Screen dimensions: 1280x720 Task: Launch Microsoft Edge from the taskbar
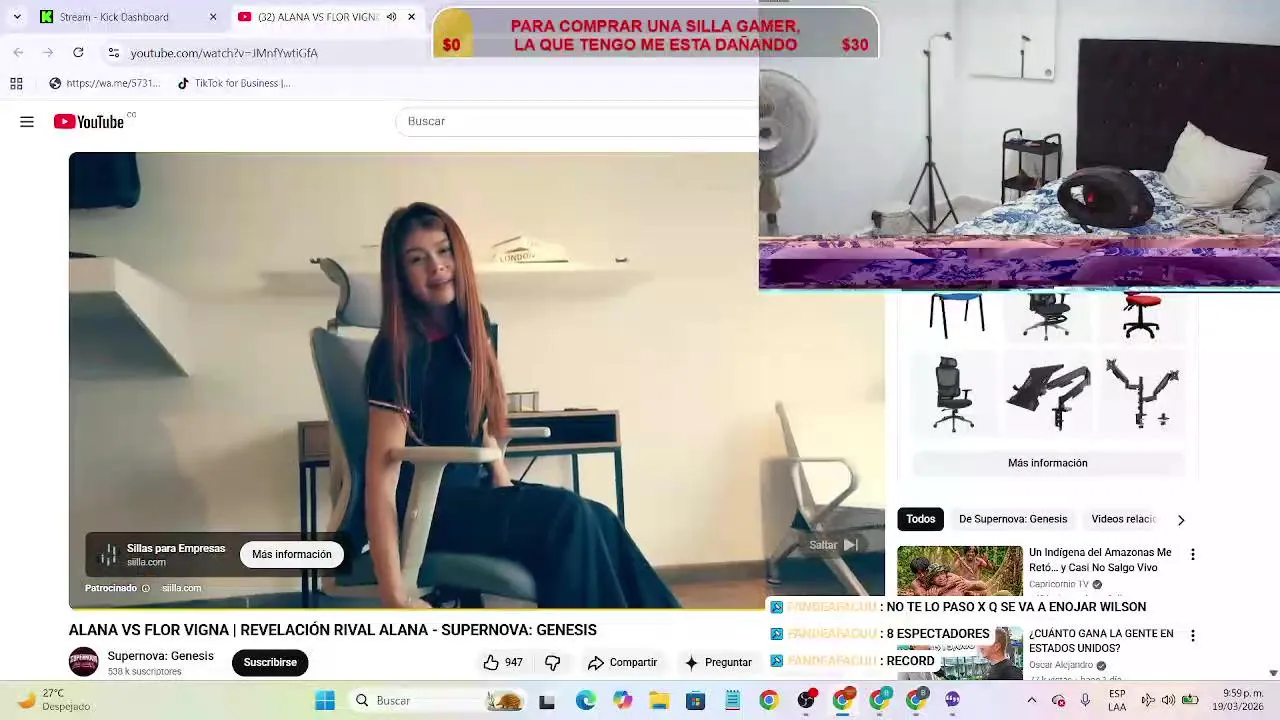click(x=585, y=701)
